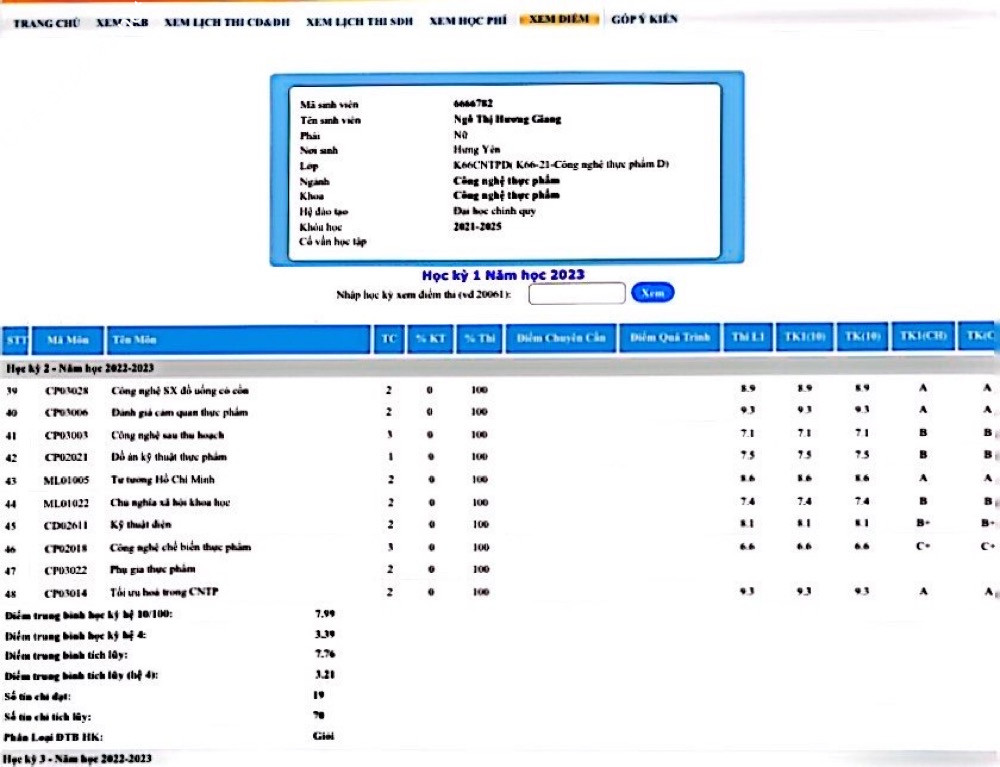Click the TC credits column header
Image resolution: width=1000 pixels, height=767 pixels.
[x=389, y=339]
